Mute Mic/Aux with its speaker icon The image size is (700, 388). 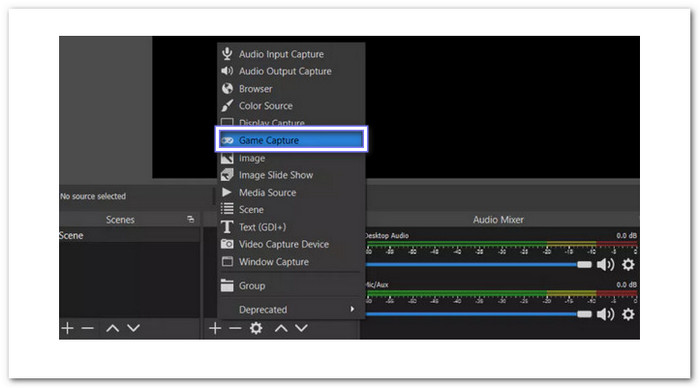click(605, 314)
